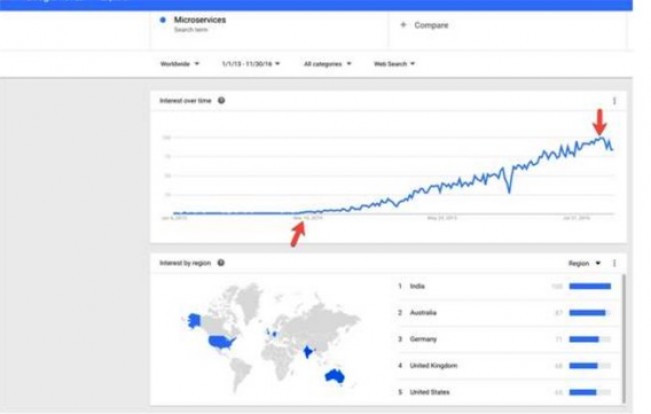The image size is (651, 414).
Task: Open the Interest by region three-dot menu
Action: click(614, 263)
